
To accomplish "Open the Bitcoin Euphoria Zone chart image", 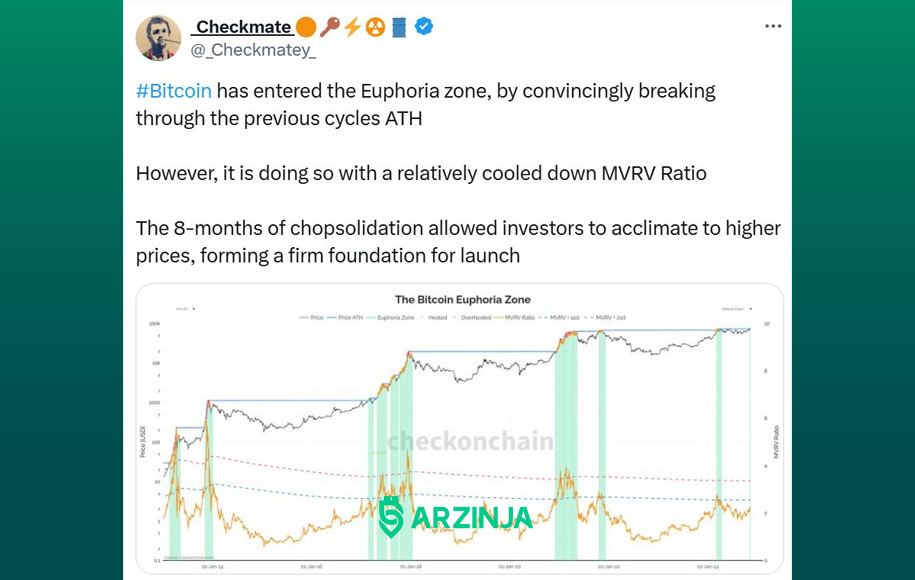I will (460, 429).
